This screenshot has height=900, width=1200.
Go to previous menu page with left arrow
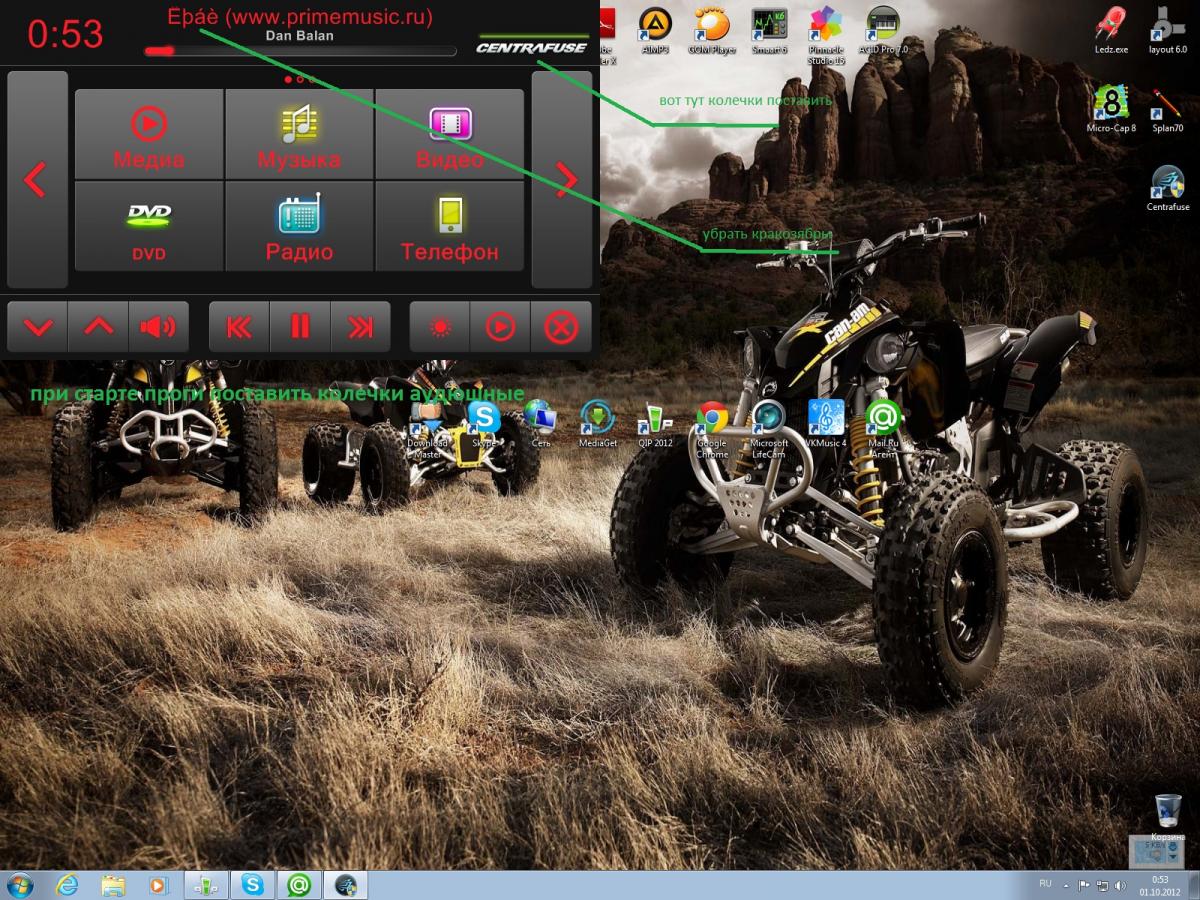pyautogui.click(x=37, y=180)
